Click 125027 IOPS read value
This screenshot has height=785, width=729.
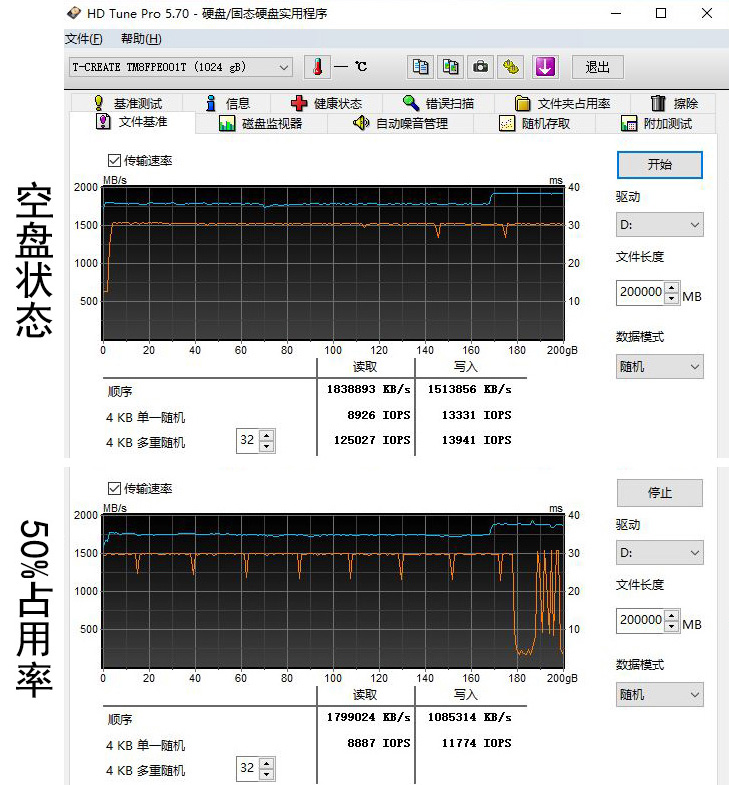(372, 440)
